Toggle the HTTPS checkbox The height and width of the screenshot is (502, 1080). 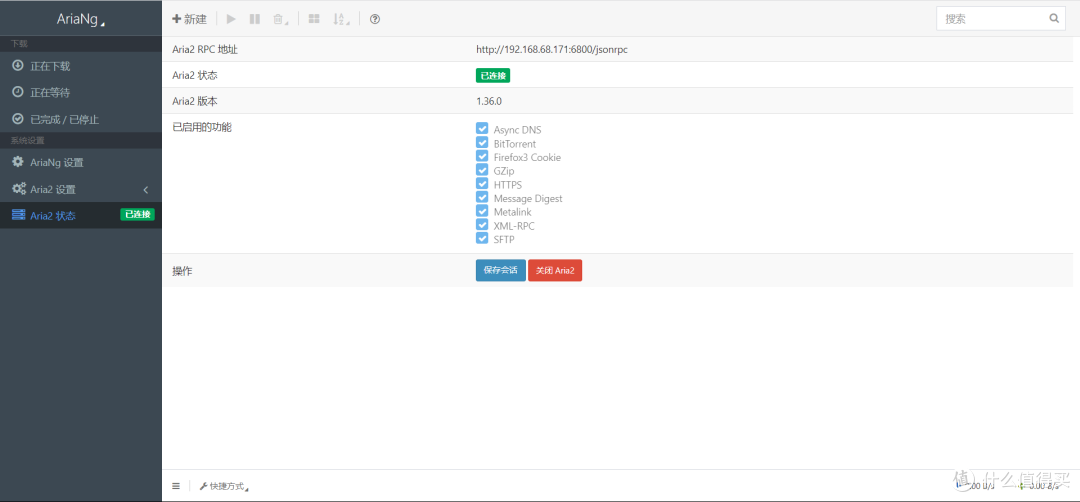pos(482,184)
